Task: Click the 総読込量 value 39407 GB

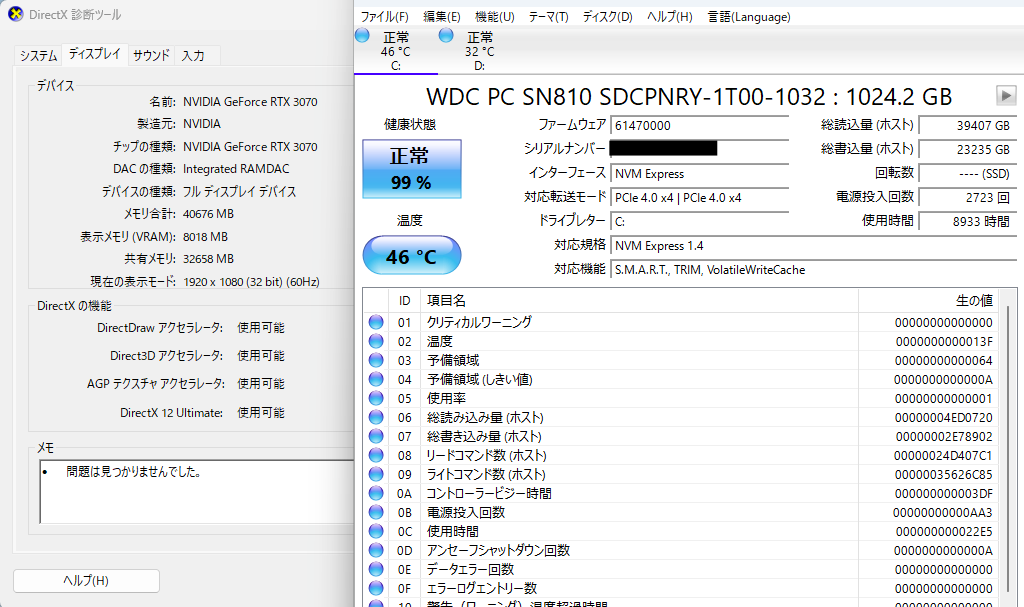Action: (967, 125)
